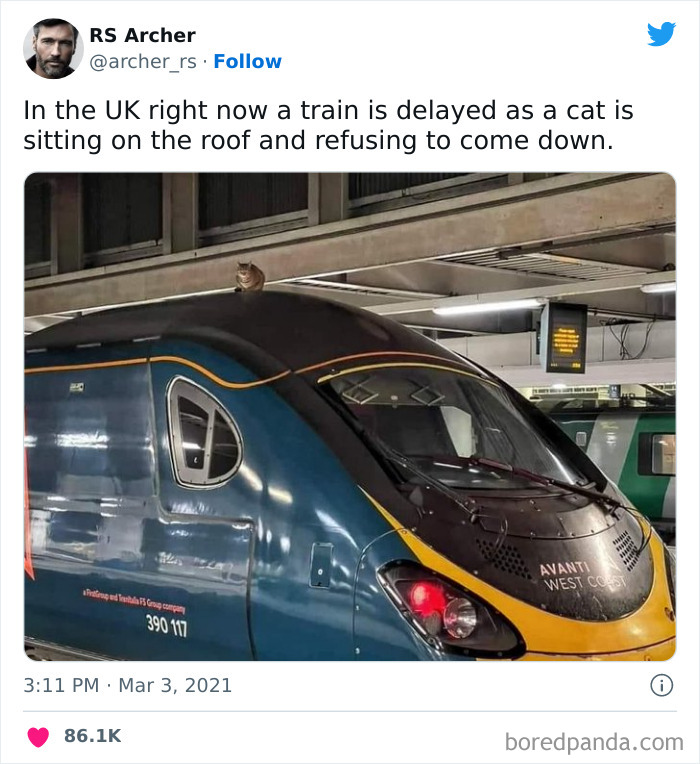This screenshot has height=764, width=700.
Task: View the 86.1K likes count
Action: pos(93,736)
